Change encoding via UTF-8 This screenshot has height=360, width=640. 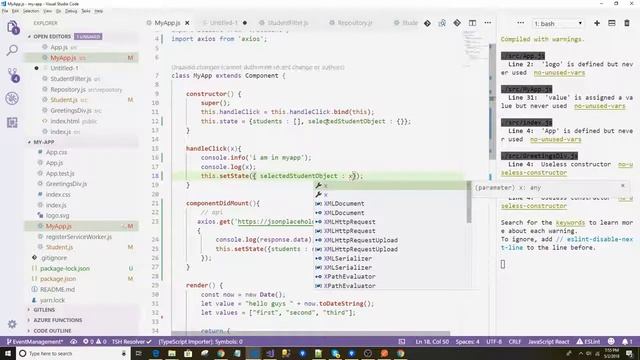point(494,342)
